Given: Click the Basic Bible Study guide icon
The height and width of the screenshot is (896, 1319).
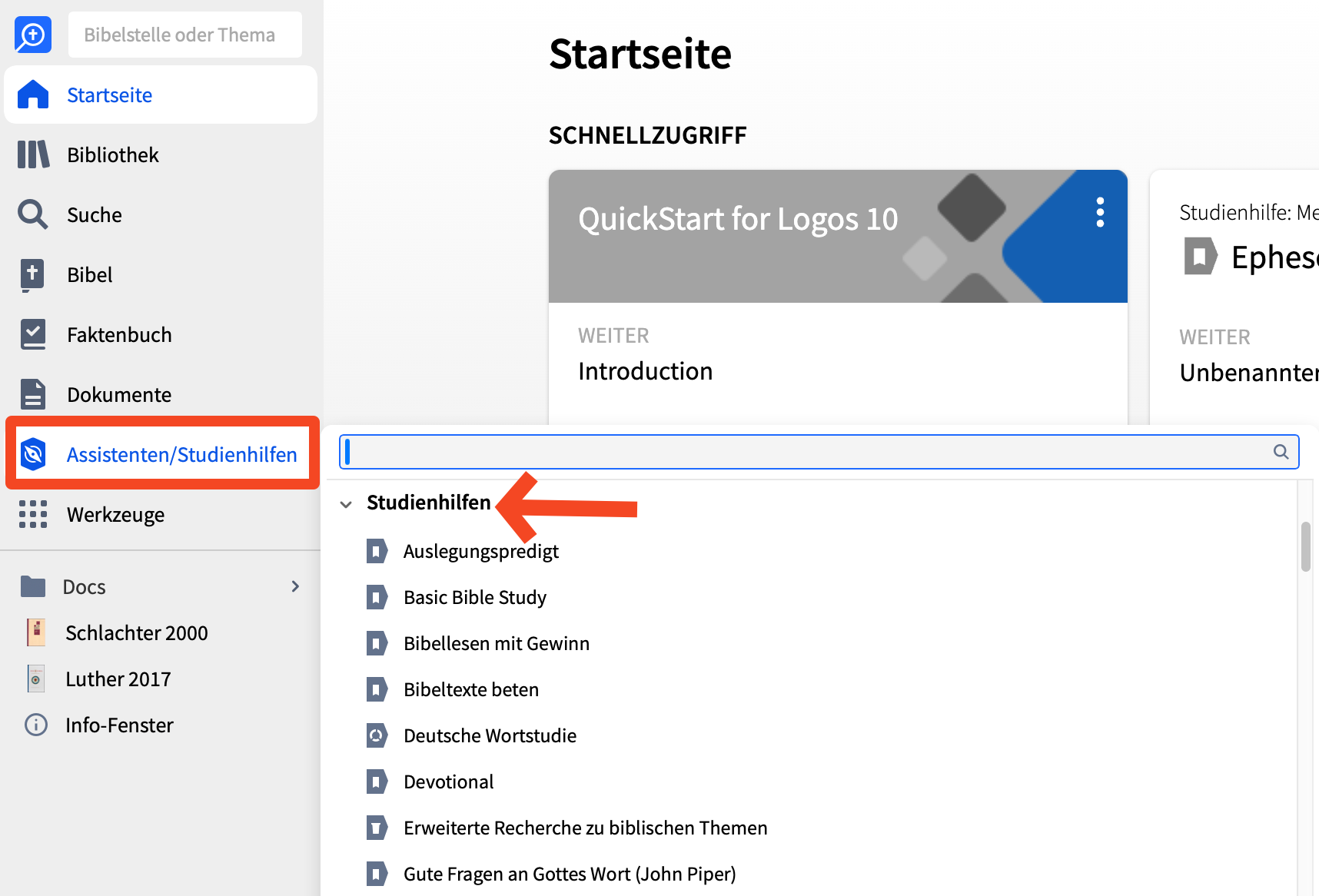Looking at the screenshot, I should pos(377,597).
